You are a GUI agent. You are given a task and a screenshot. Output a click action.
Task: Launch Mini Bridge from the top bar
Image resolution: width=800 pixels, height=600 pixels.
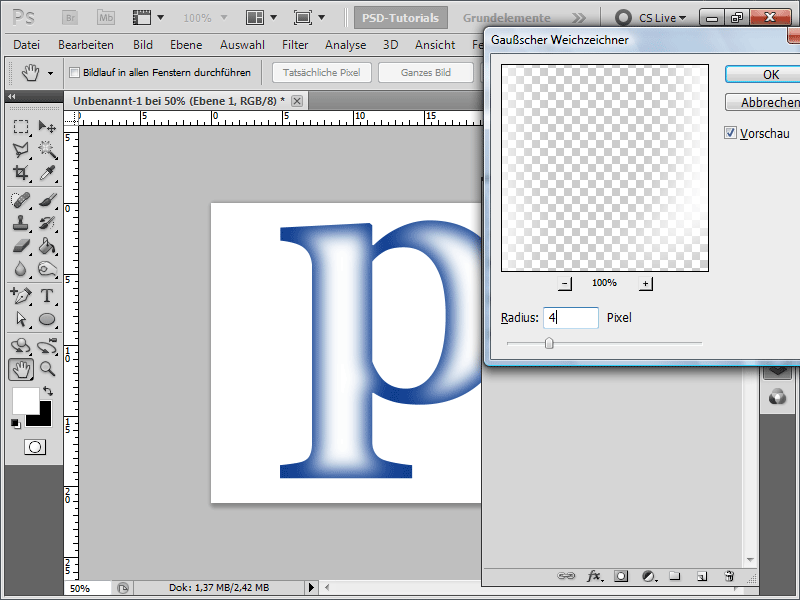tap(106, 18)
